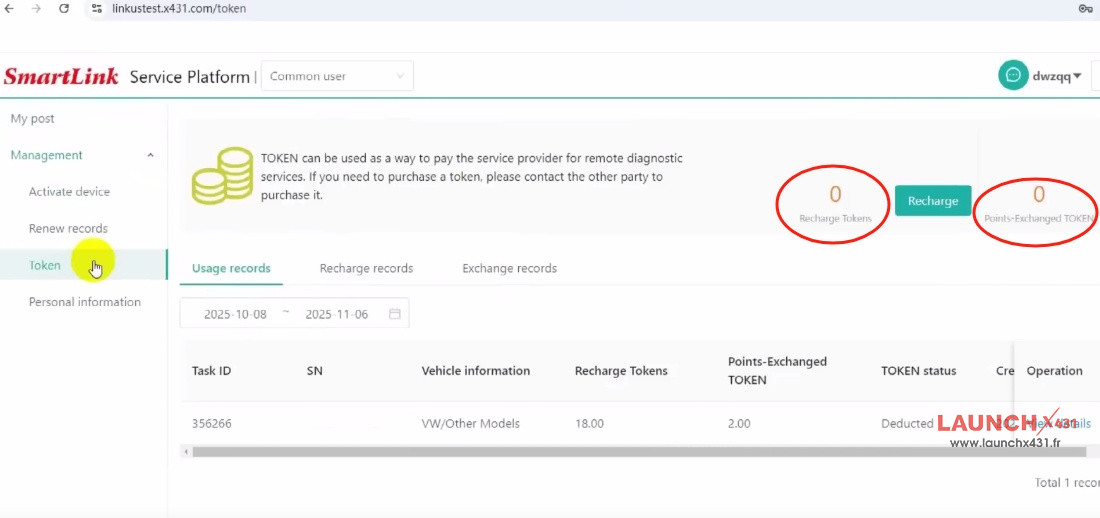1100x518 pixels.
Task: Open Renew records page
Action: click(x=68, y=228)
